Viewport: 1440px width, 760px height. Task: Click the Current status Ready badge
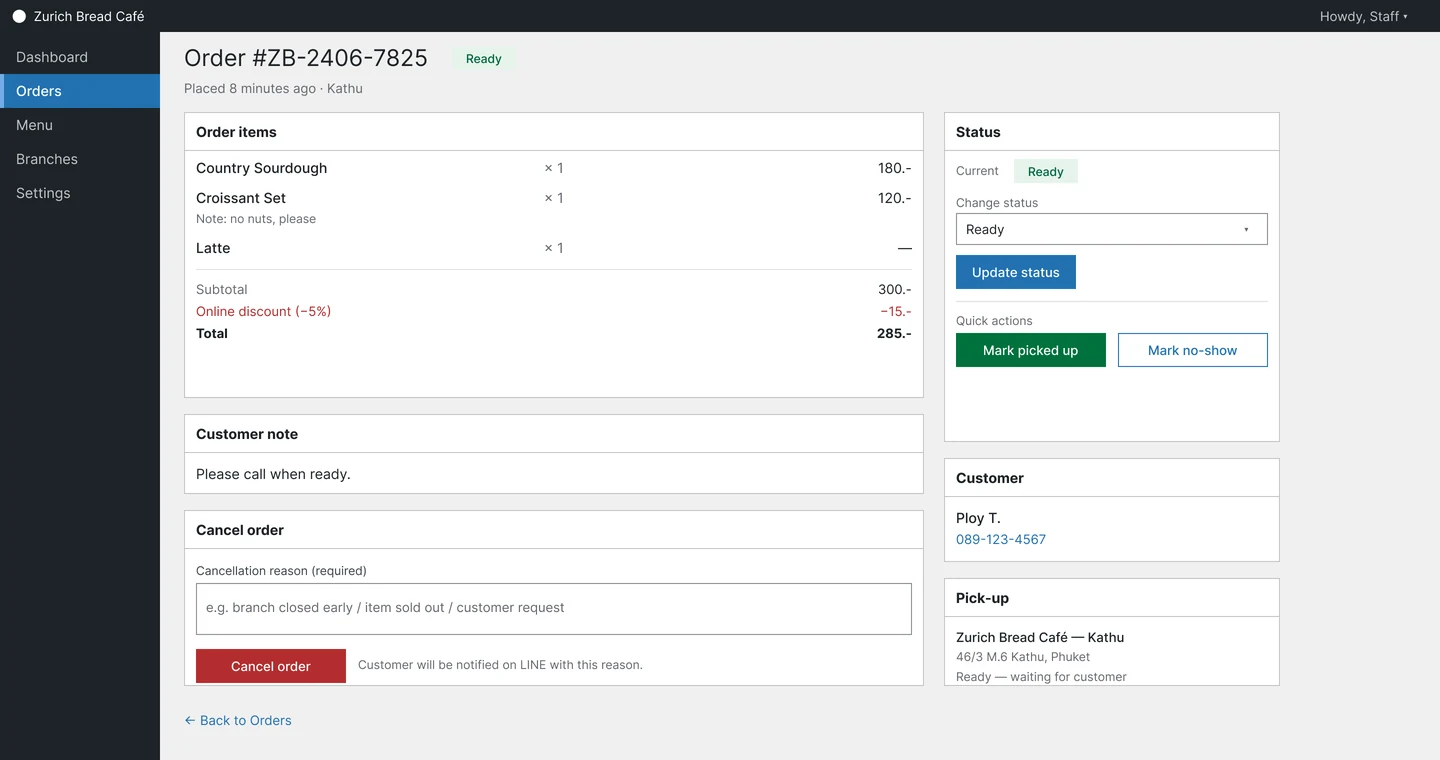[x=1045, y=172]
